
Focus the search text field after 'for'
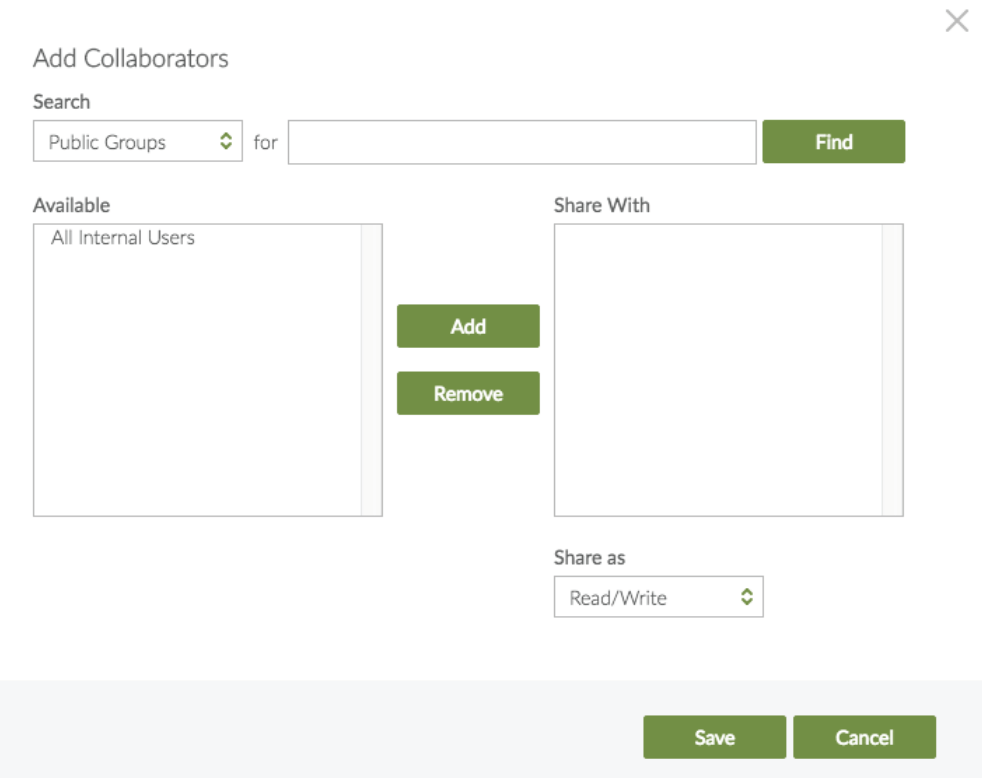[x=521, y=142]
